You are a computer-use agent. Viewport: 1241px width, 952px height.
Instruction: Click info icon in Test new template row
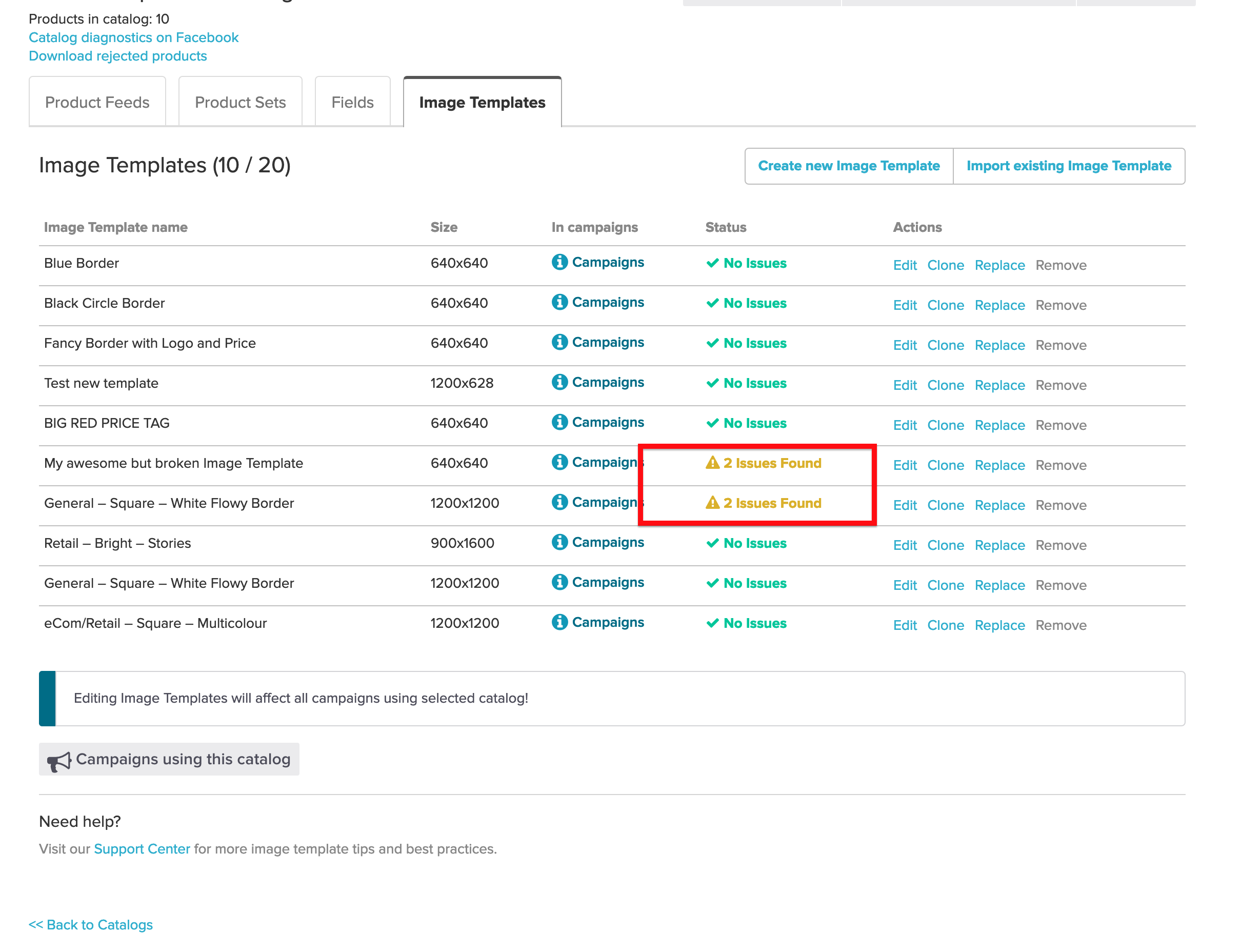tap(559, 382)
